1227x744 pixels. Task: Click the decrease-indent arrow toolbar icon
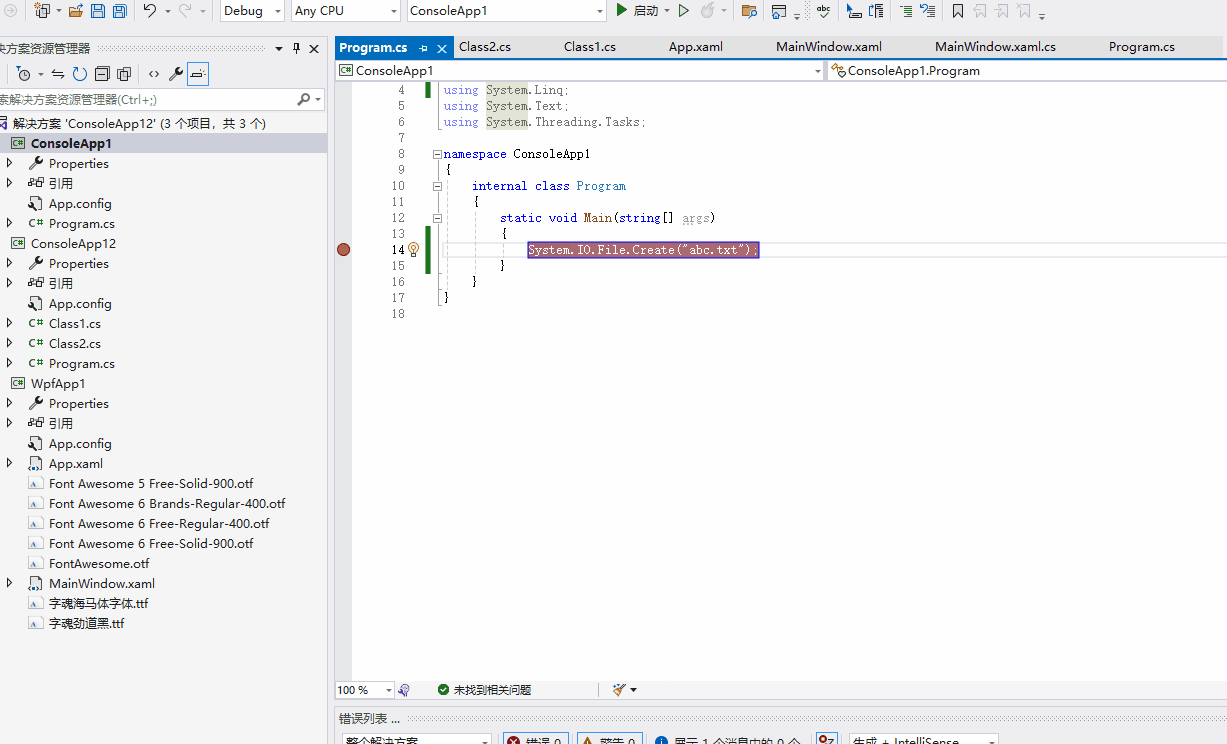928,11
